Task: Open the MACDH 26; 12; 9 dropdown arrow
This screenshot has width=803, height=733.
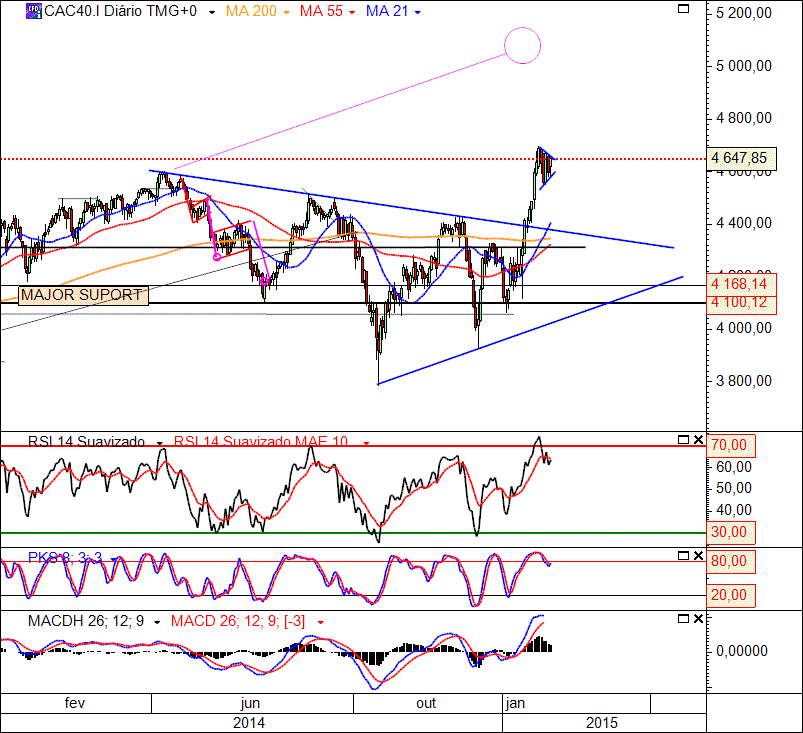Action: pos(157,623)
